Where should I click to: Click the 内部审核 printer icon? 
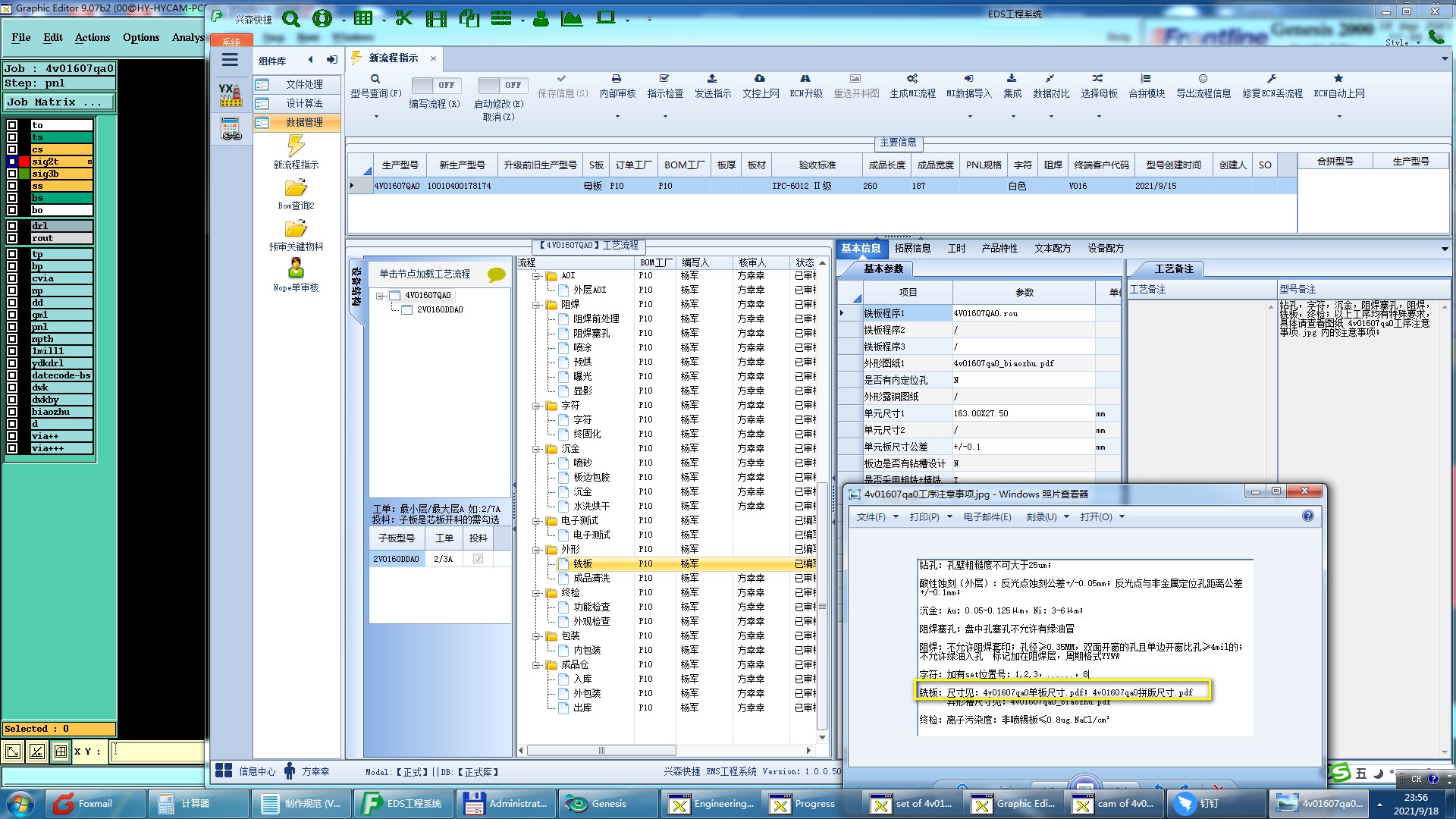pos(617,79)
